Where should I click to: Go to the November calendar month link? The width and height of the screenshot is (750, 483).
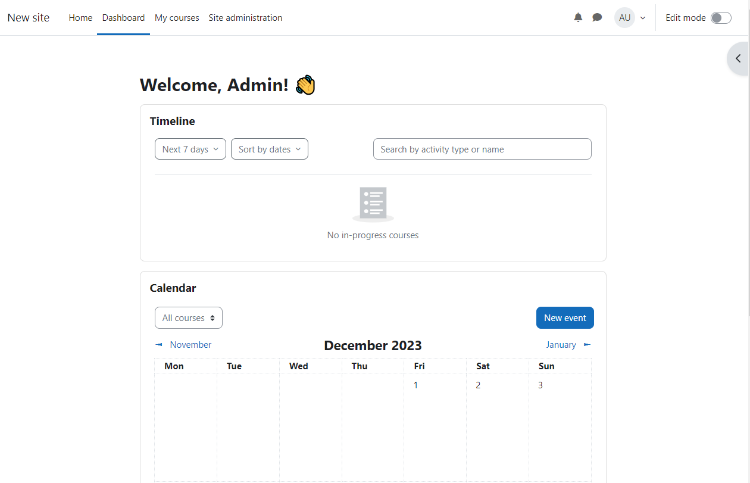pyautogui.click(x=190, y=345)
